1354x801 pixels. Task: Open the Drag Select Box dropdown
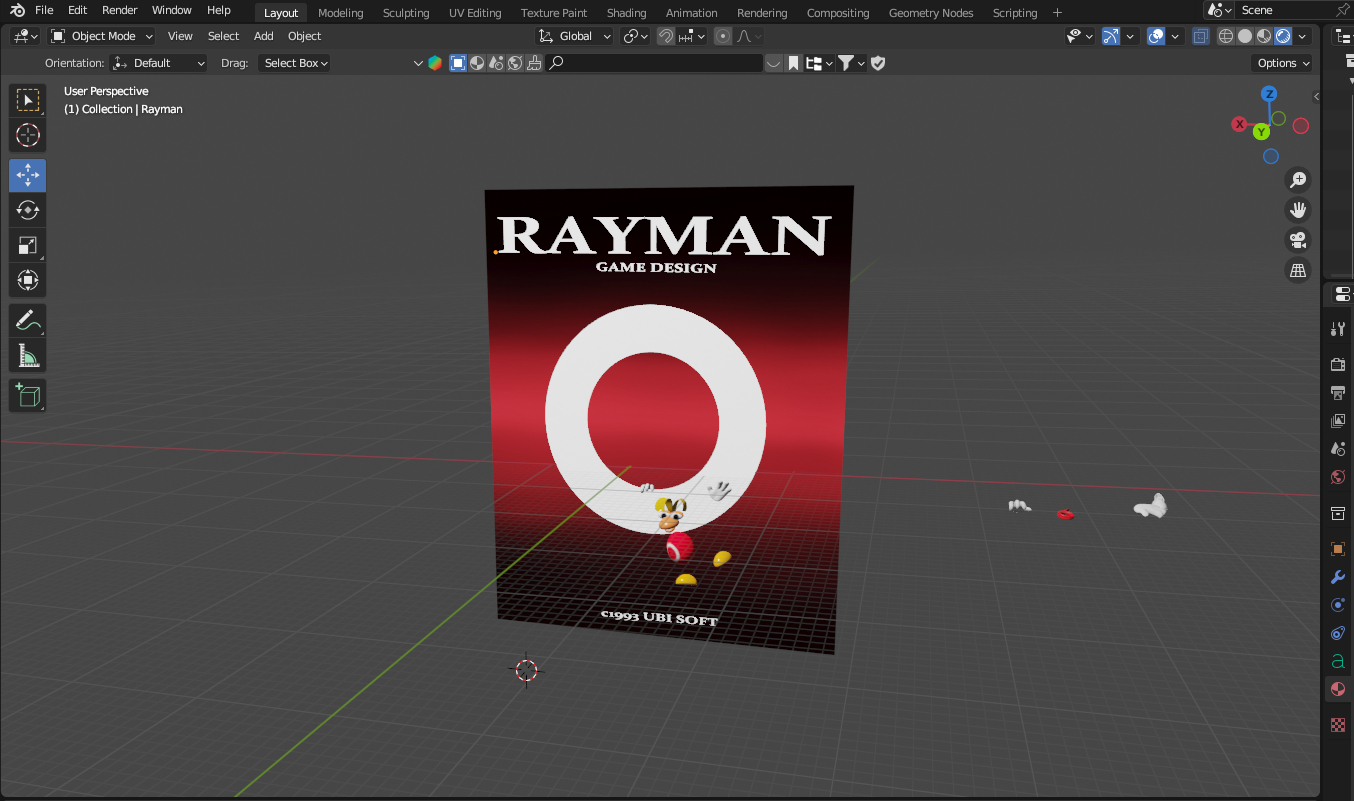295,63
